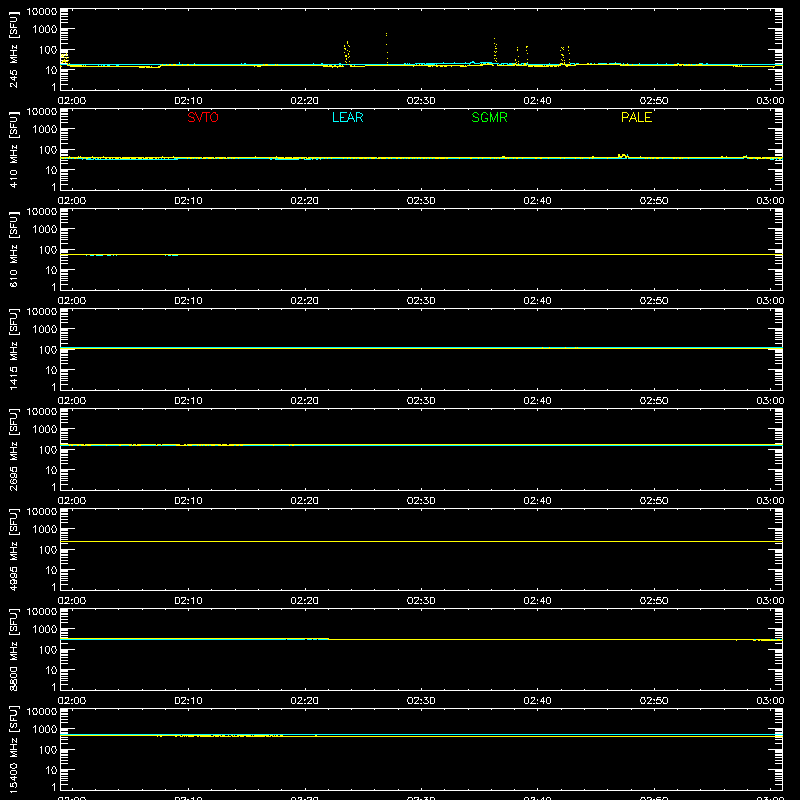Click the 02:40 time label under 245 MHz plot
800x800 pixels.
(537, 101)
